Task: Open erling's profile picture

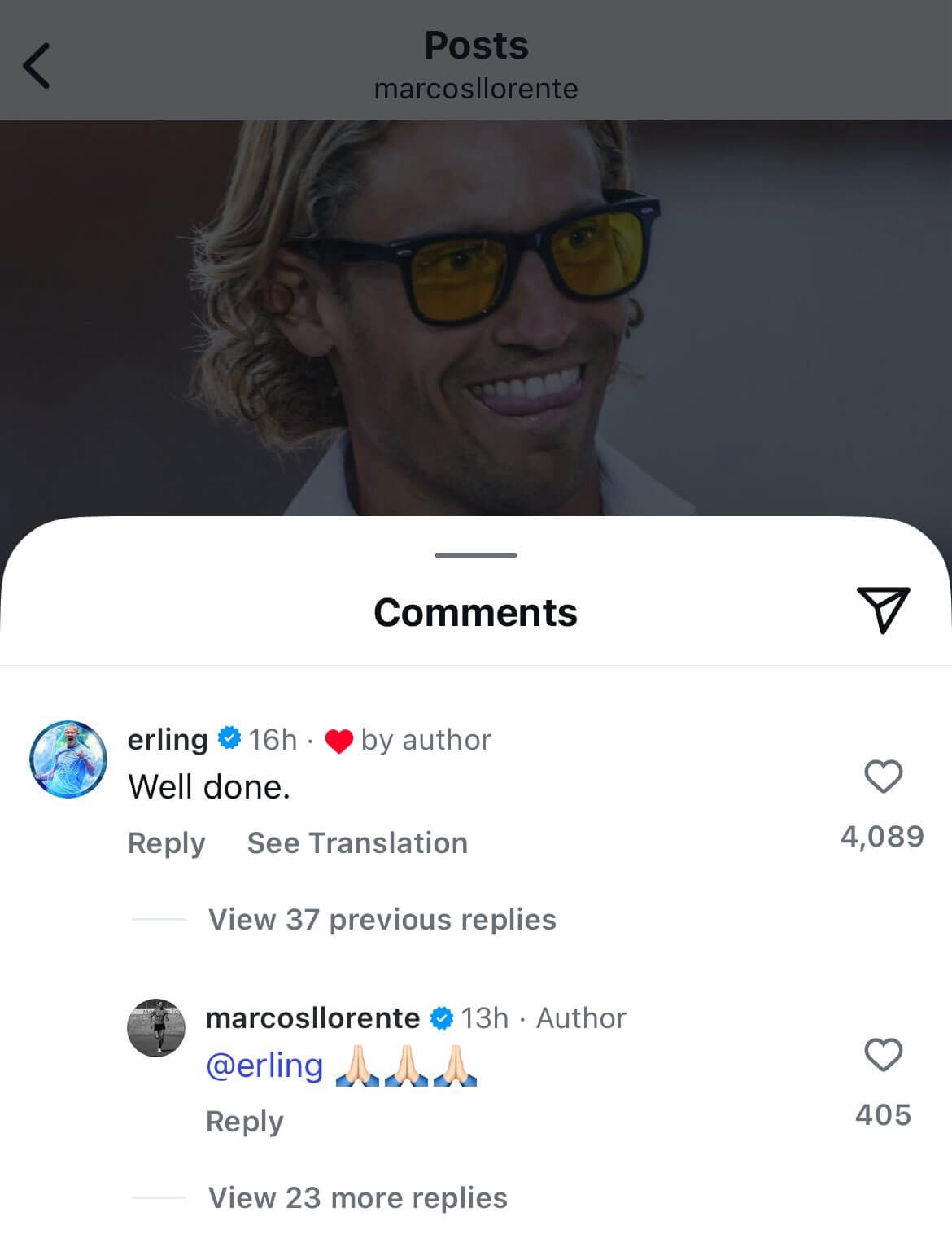Action: (x=70, y=758)
